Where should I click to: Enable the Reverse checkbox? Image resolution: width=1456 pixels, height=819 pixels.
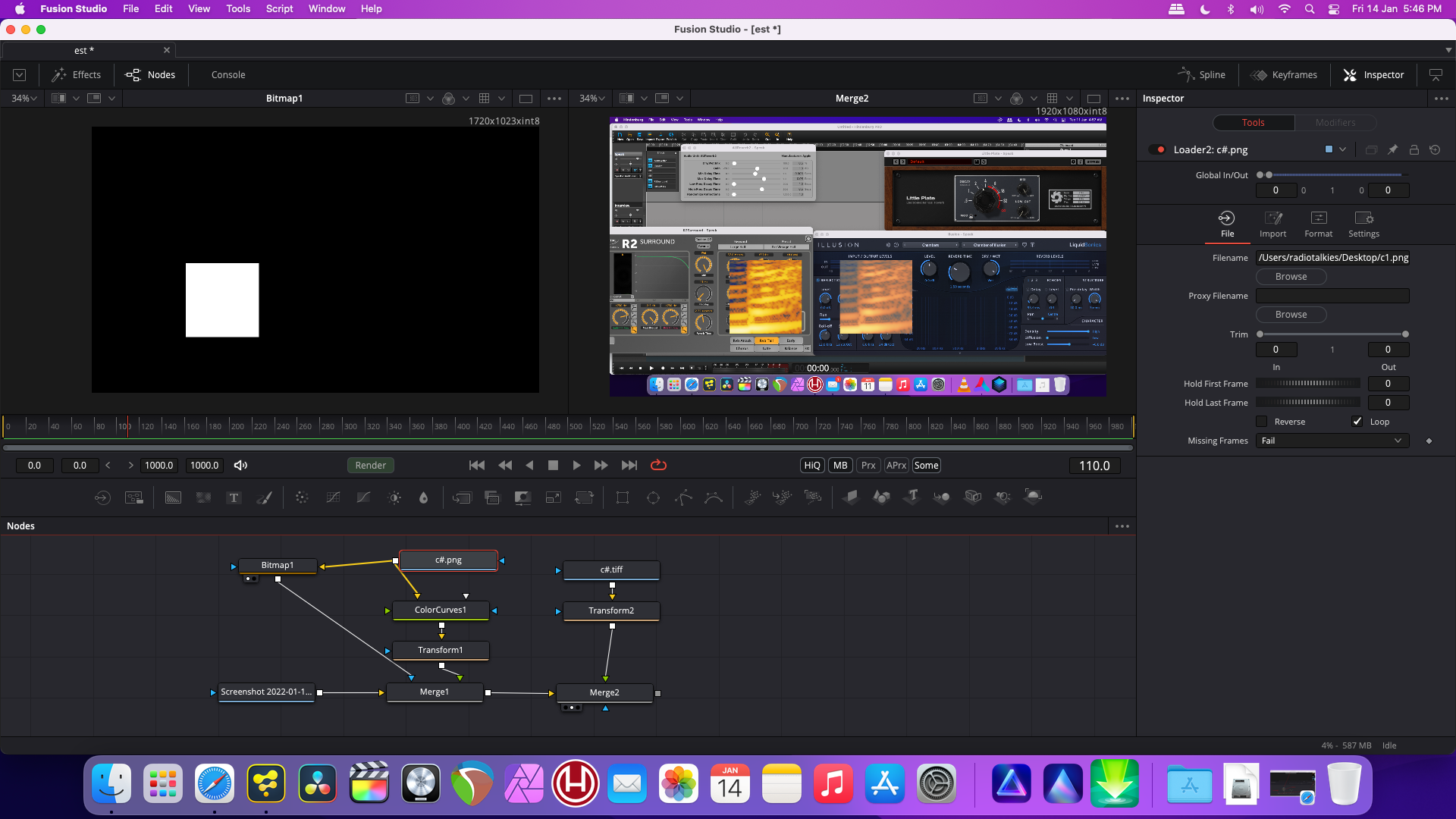pos(1262,422)
